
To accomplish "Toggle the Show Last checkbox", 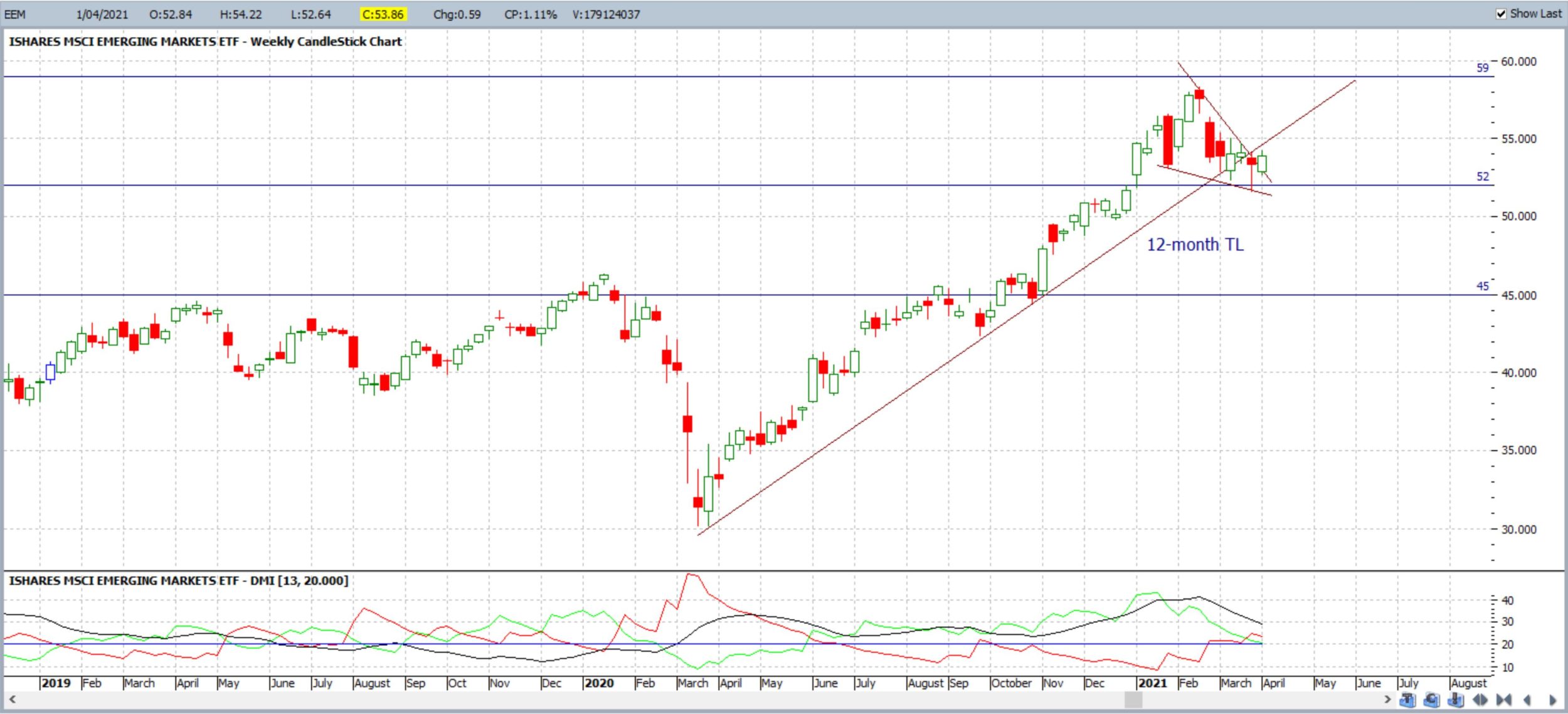I will point(1501,14).
